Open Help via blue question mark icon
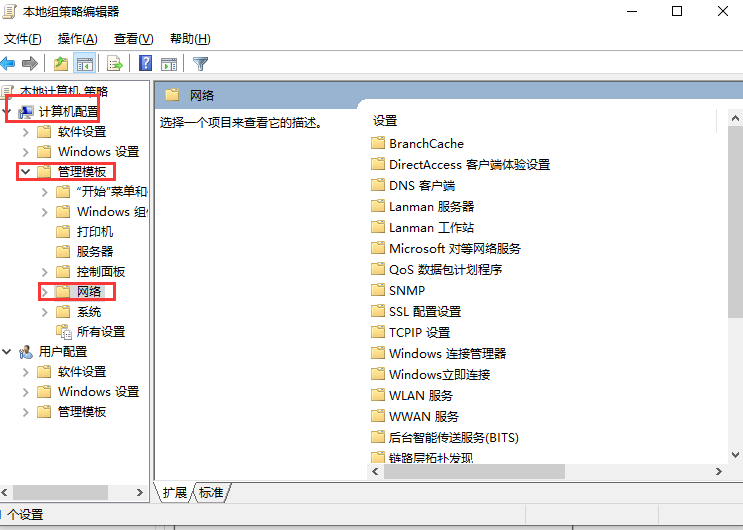 pyautogui.click(x=146, y=64)
